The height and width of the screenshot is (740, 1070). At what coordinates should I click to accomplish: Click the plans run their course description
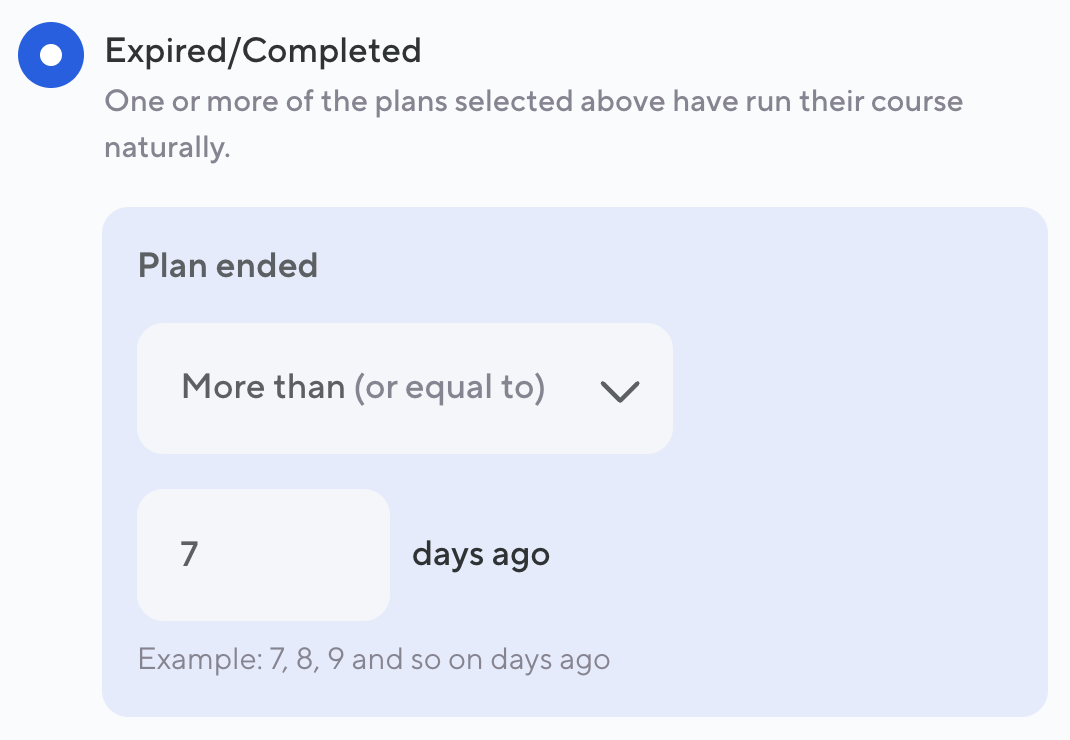(x=533, y=102)
